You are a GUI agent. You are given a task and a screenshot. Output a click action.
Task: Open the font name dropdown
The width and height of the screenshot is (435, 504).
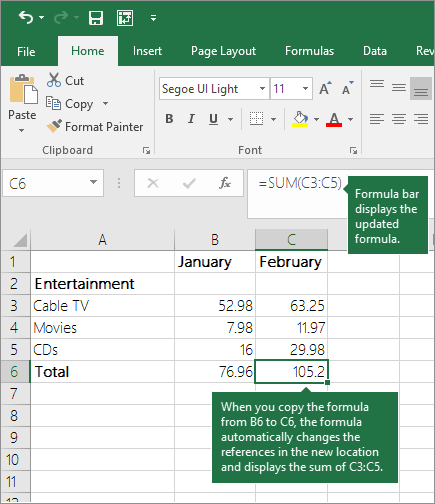[262, 89]
